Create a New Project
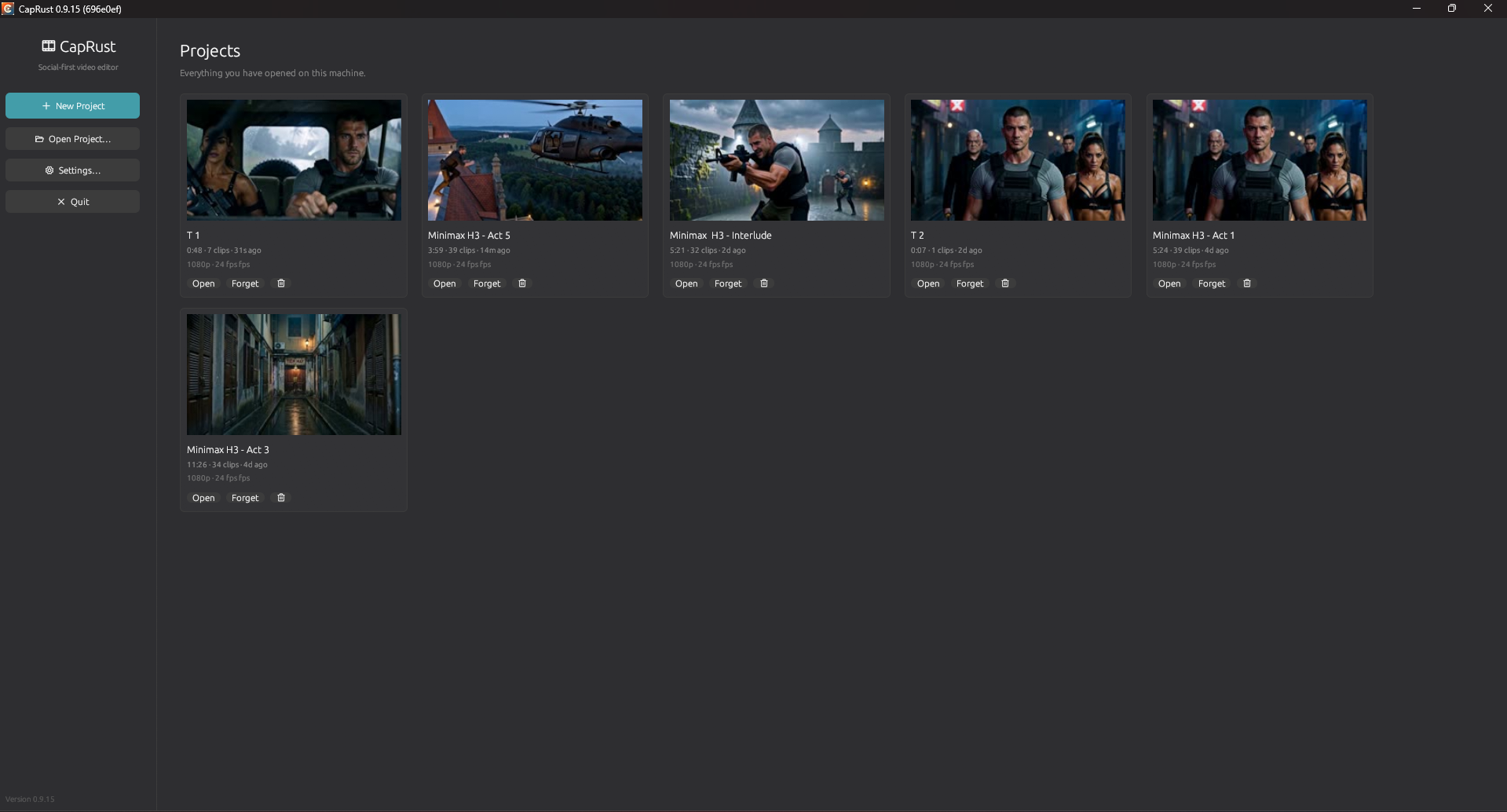This screenshot has height=812, width=1507. coord(72,106)
